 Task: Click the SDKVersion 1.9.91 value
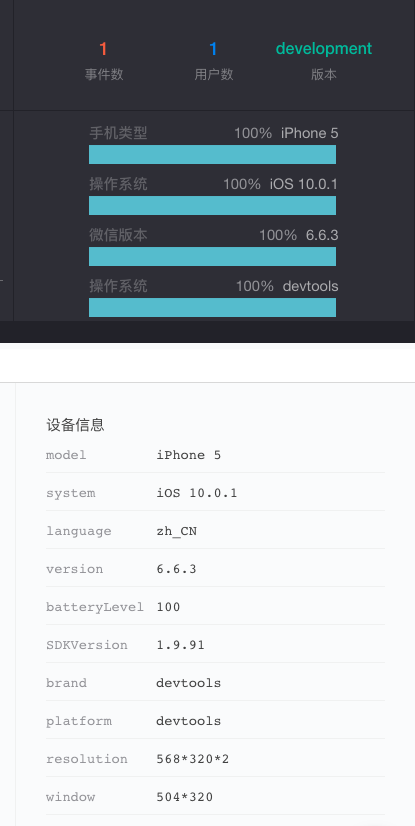(x=180, y=645)
